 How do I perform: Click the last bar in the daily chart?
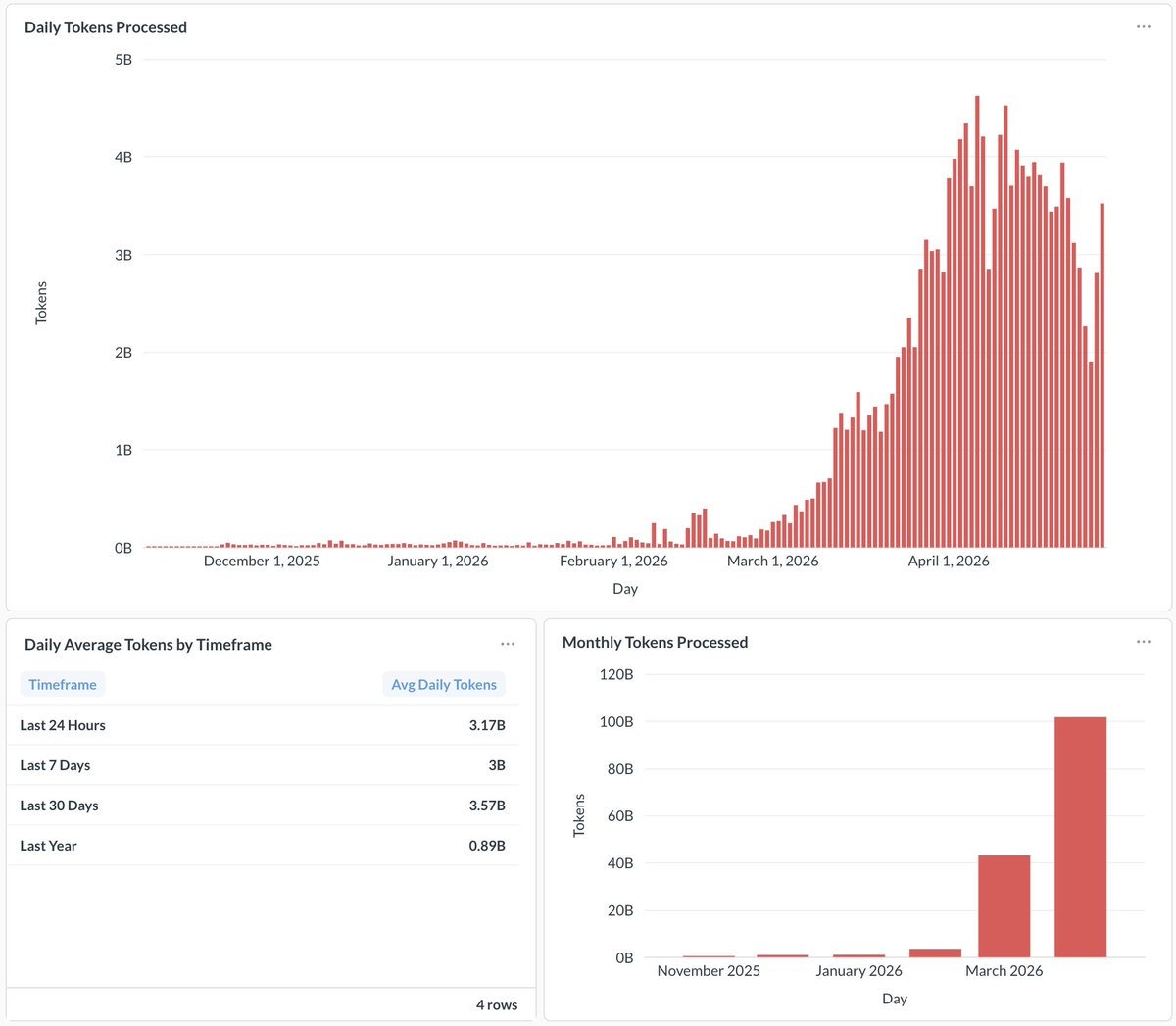(1102, 375)
